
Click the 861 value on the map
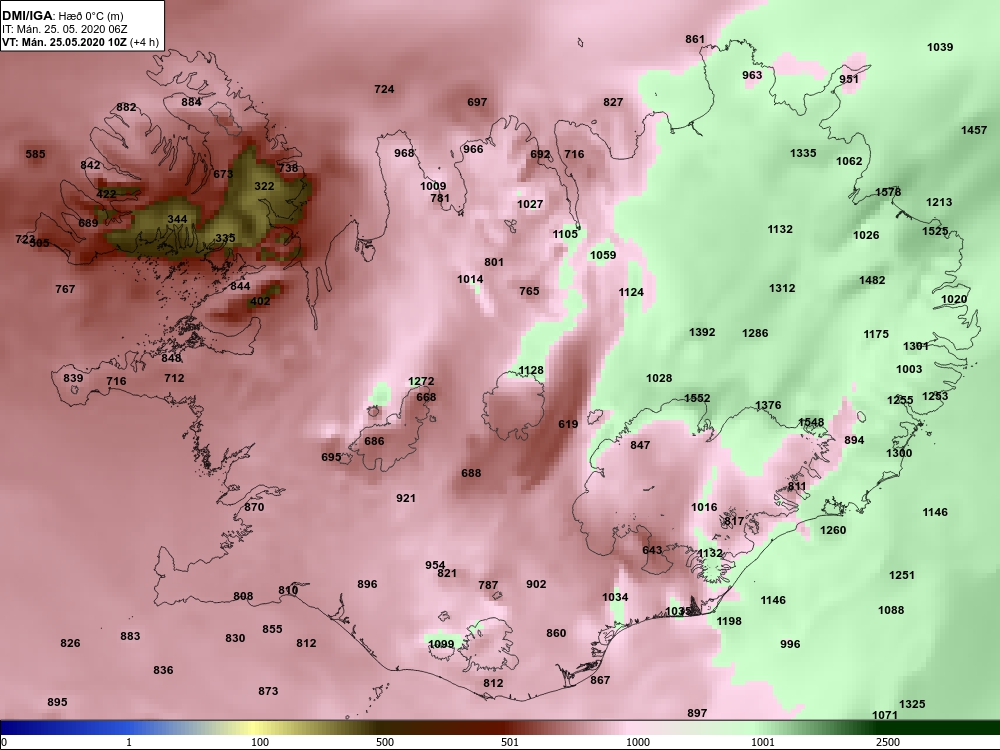(x=695, y=40)
